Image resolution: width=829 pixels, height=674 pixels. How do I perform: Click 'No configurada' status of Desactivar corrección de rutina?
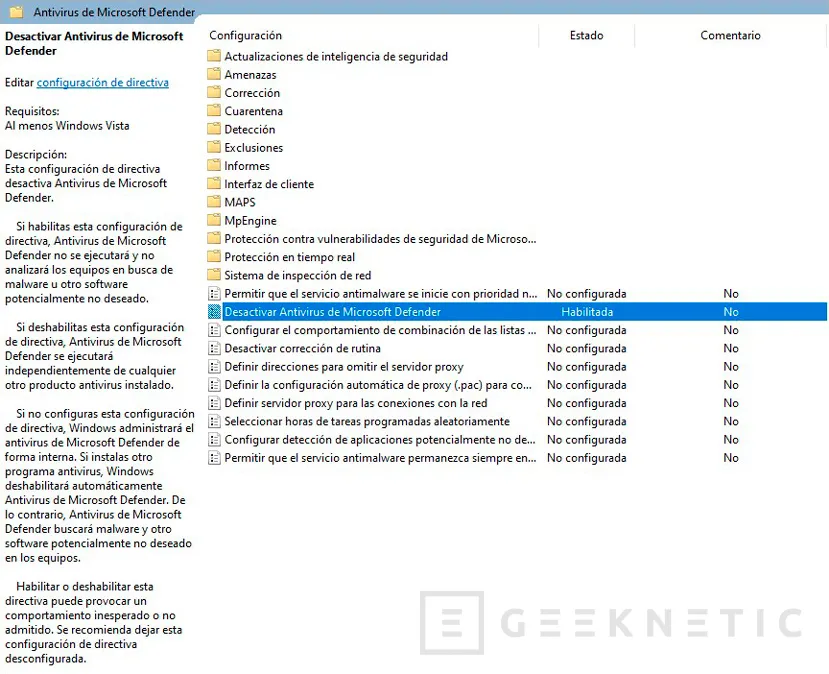(x=586, y=348)
